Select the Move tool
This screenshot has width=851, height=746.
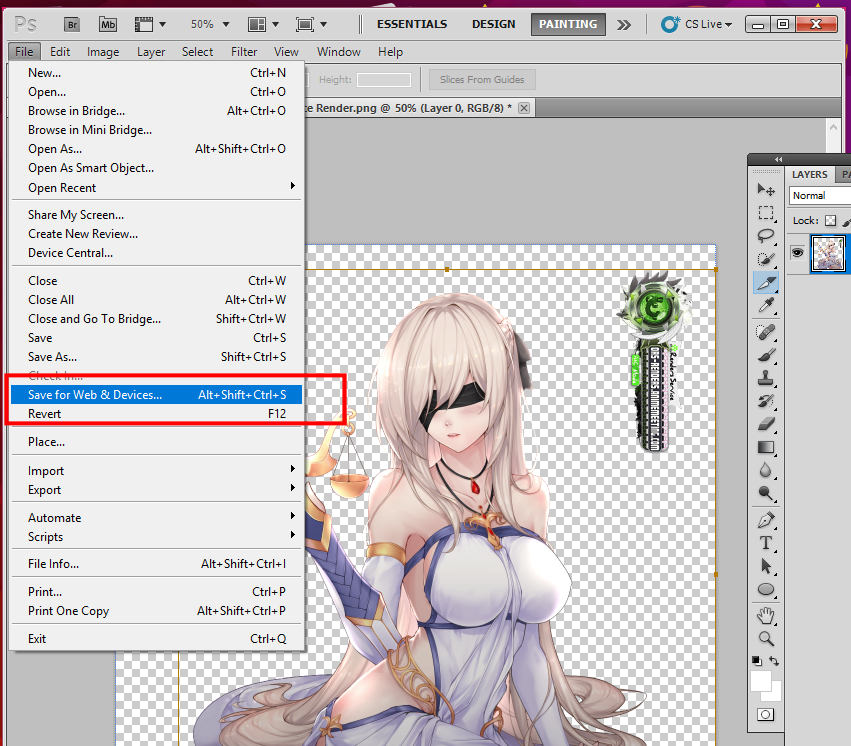pos(766,189)
